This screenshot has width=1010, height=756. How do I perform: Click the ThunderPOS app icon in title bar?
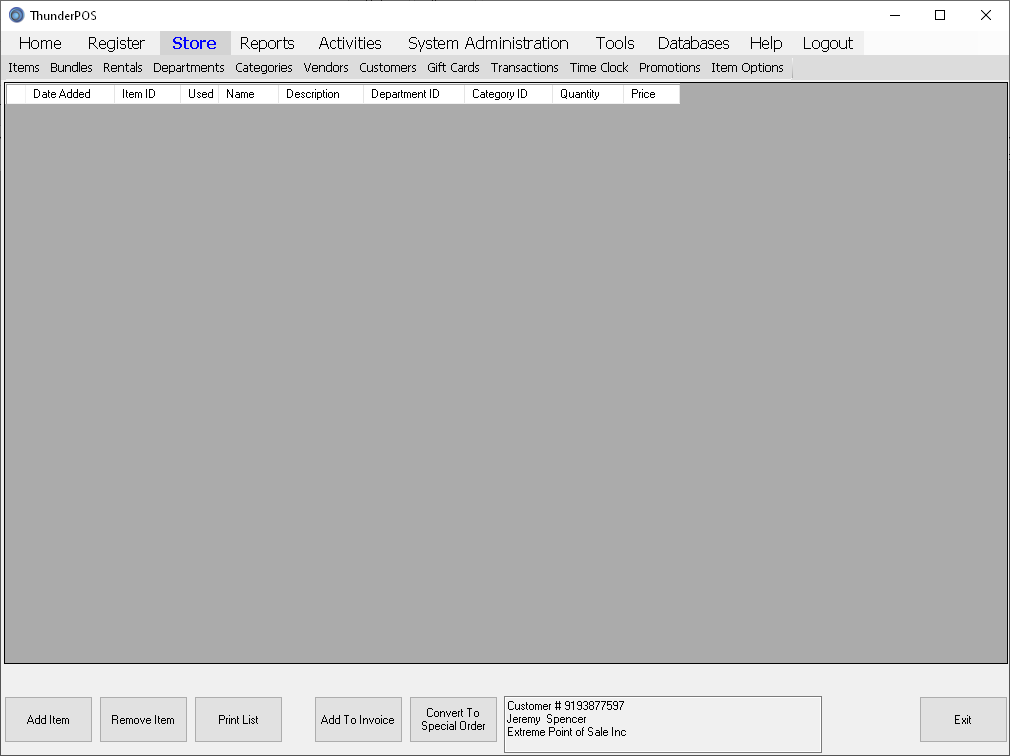point(16,15)
